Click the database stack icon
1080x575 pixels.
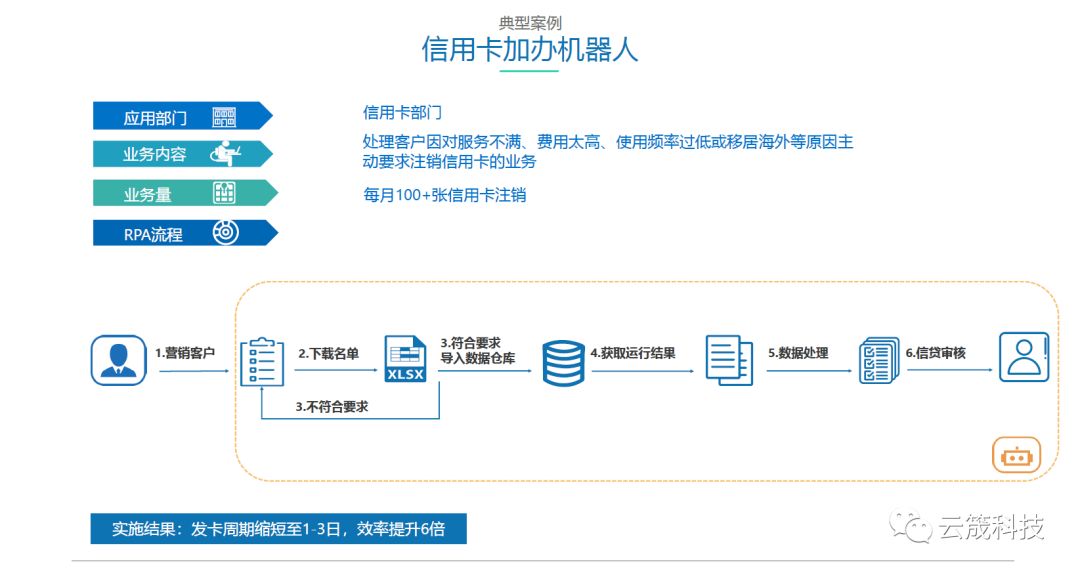coord(563,362)
